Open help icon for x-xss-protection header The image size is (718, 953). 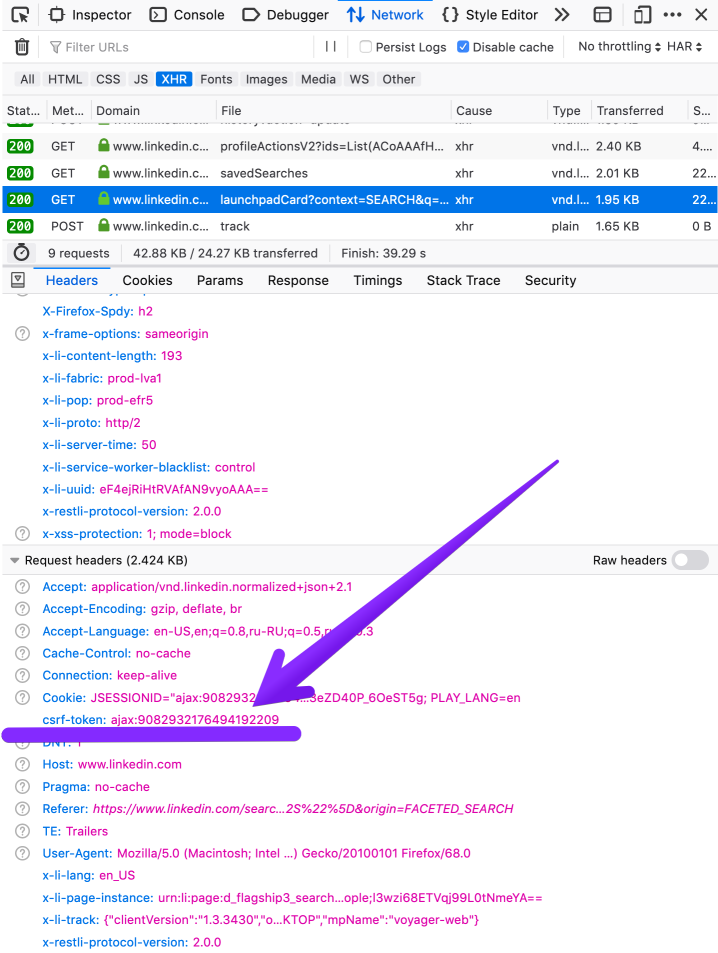click(x=22, y=534)
